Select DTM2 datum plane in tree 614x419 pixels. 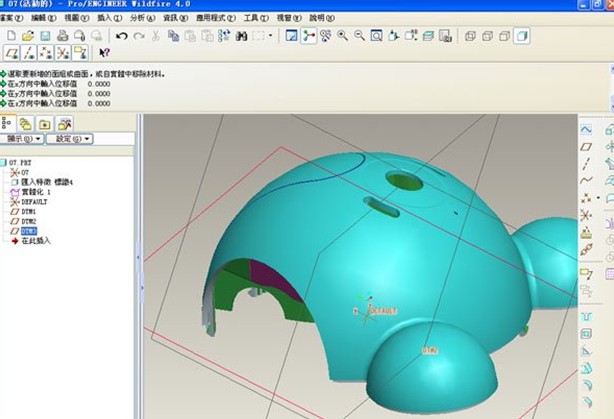coord(23,221)
